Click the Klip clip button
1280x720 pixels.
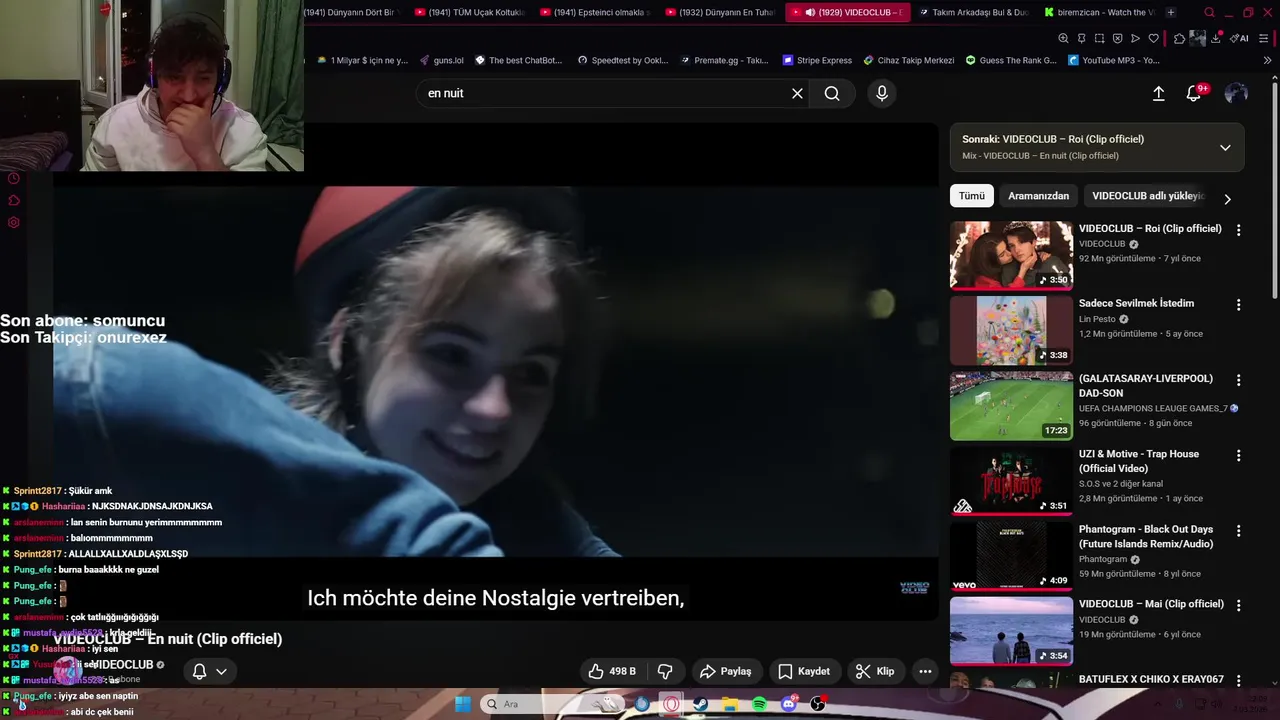point(875,671)
